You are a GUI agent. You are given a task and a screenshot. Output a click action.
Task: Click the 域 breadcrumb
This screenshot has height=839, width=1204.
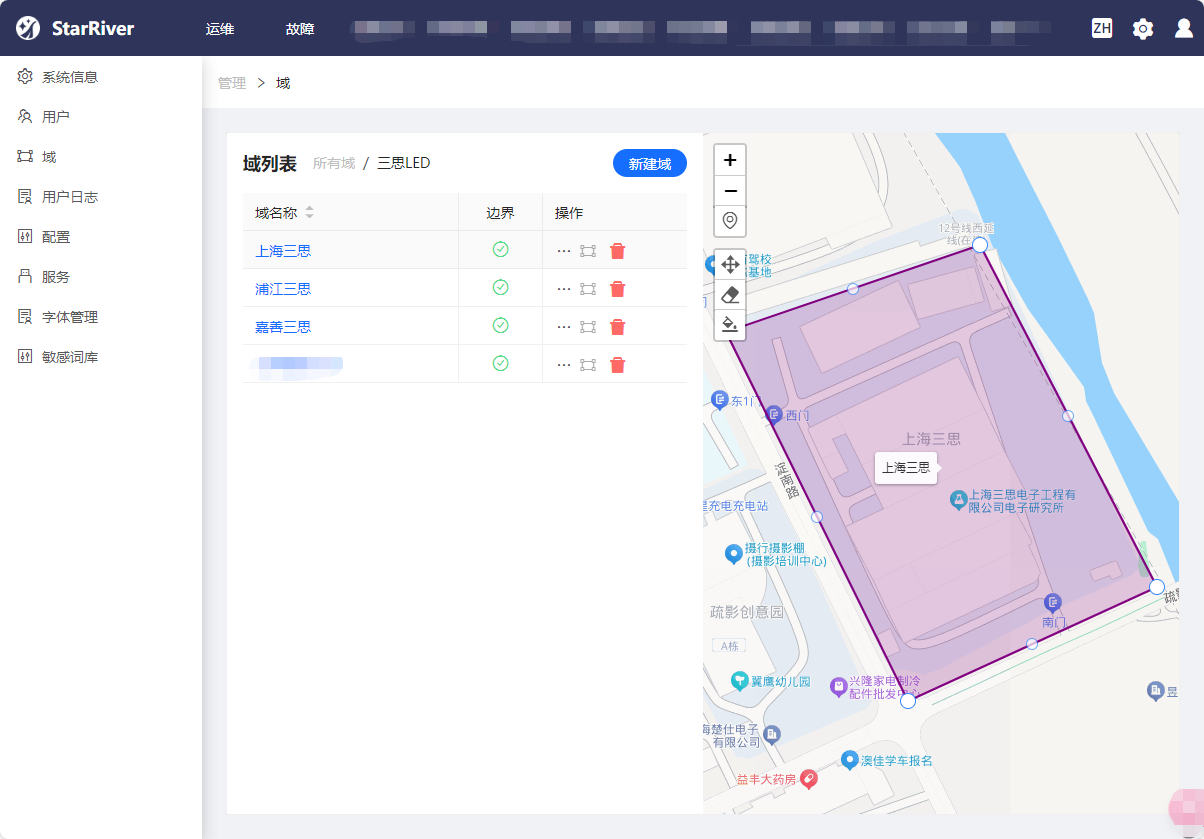[x=283, y=83]
